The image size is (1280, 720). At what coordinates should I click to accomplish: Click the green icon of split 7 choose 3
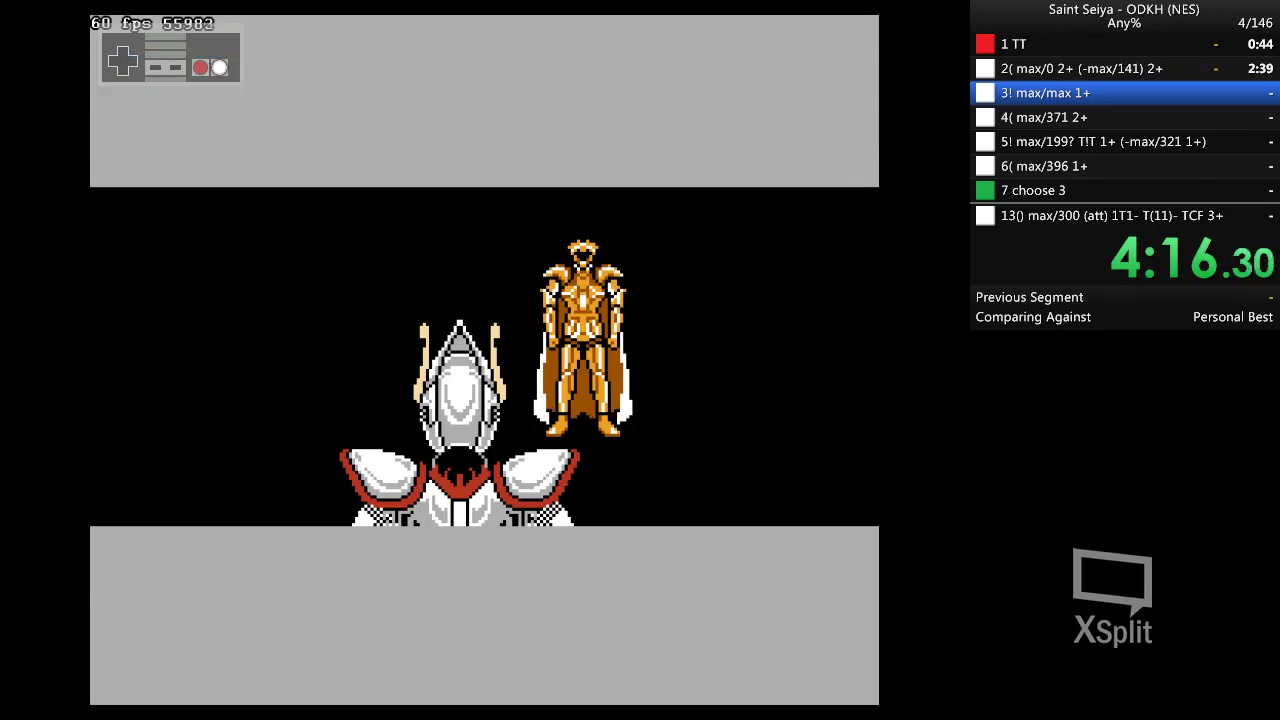(x=985, y=190)
